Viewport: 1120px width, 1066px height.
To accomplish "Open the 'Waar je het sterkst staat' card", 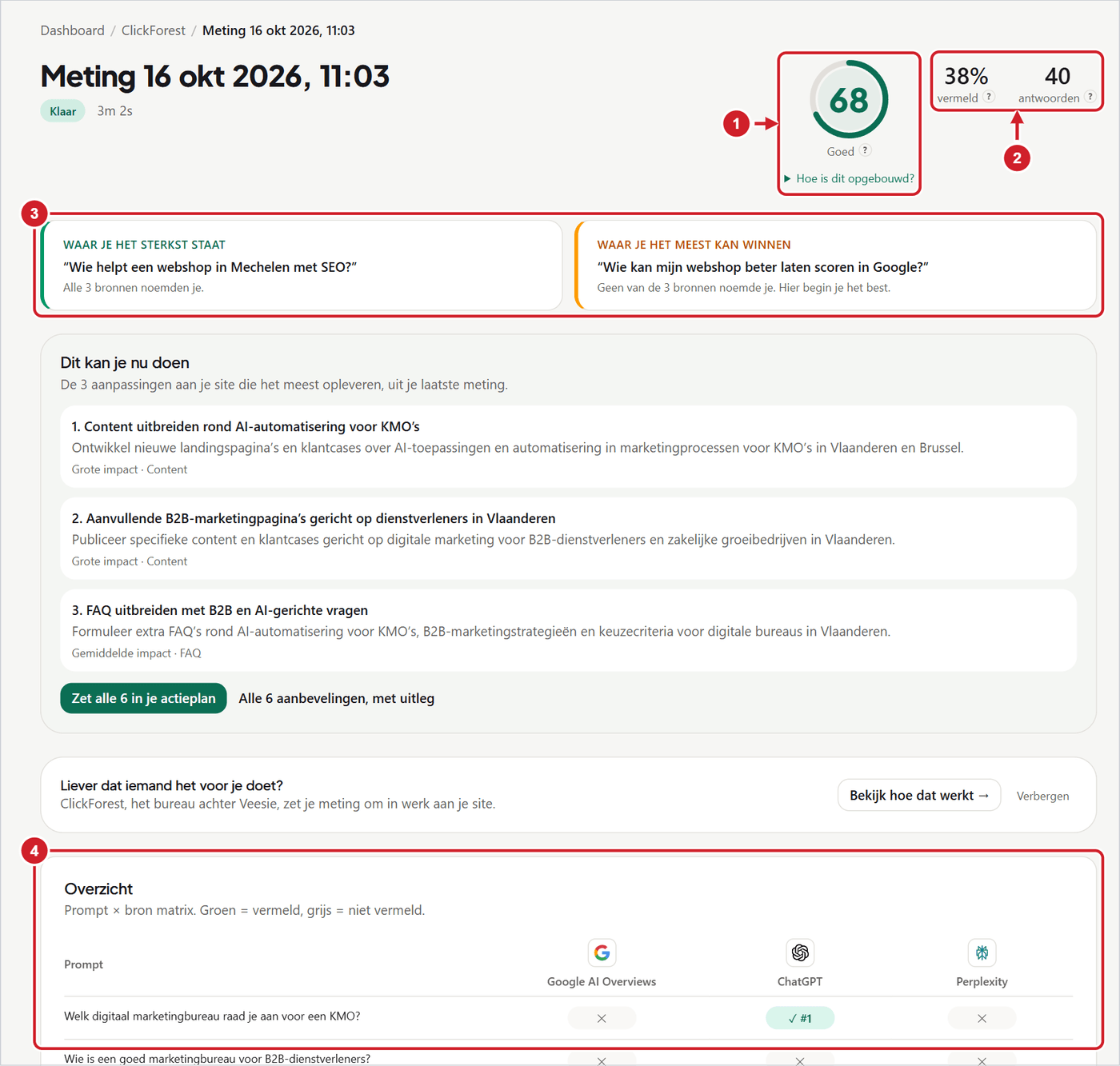I will click(302, 266).
